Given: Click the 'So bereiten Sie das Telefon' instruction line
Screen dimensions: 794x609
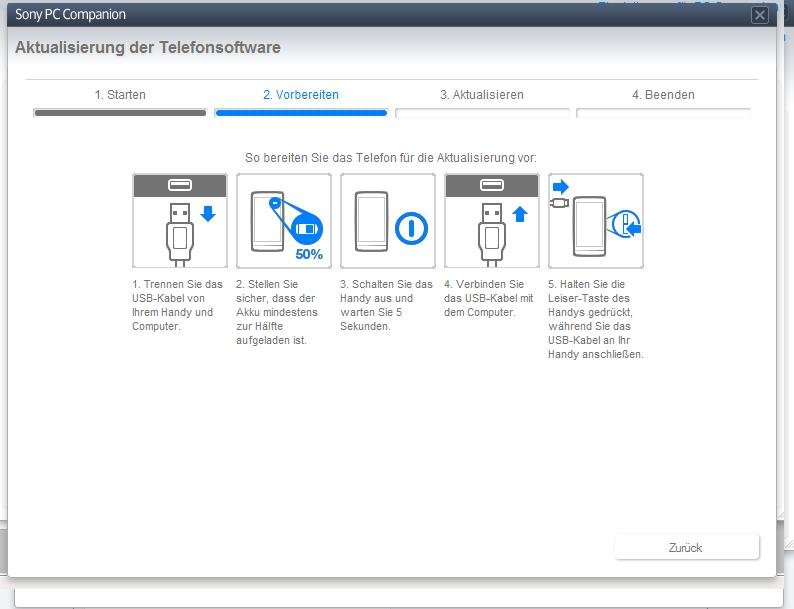Looking at the screenshot, I should pos(390,158).
